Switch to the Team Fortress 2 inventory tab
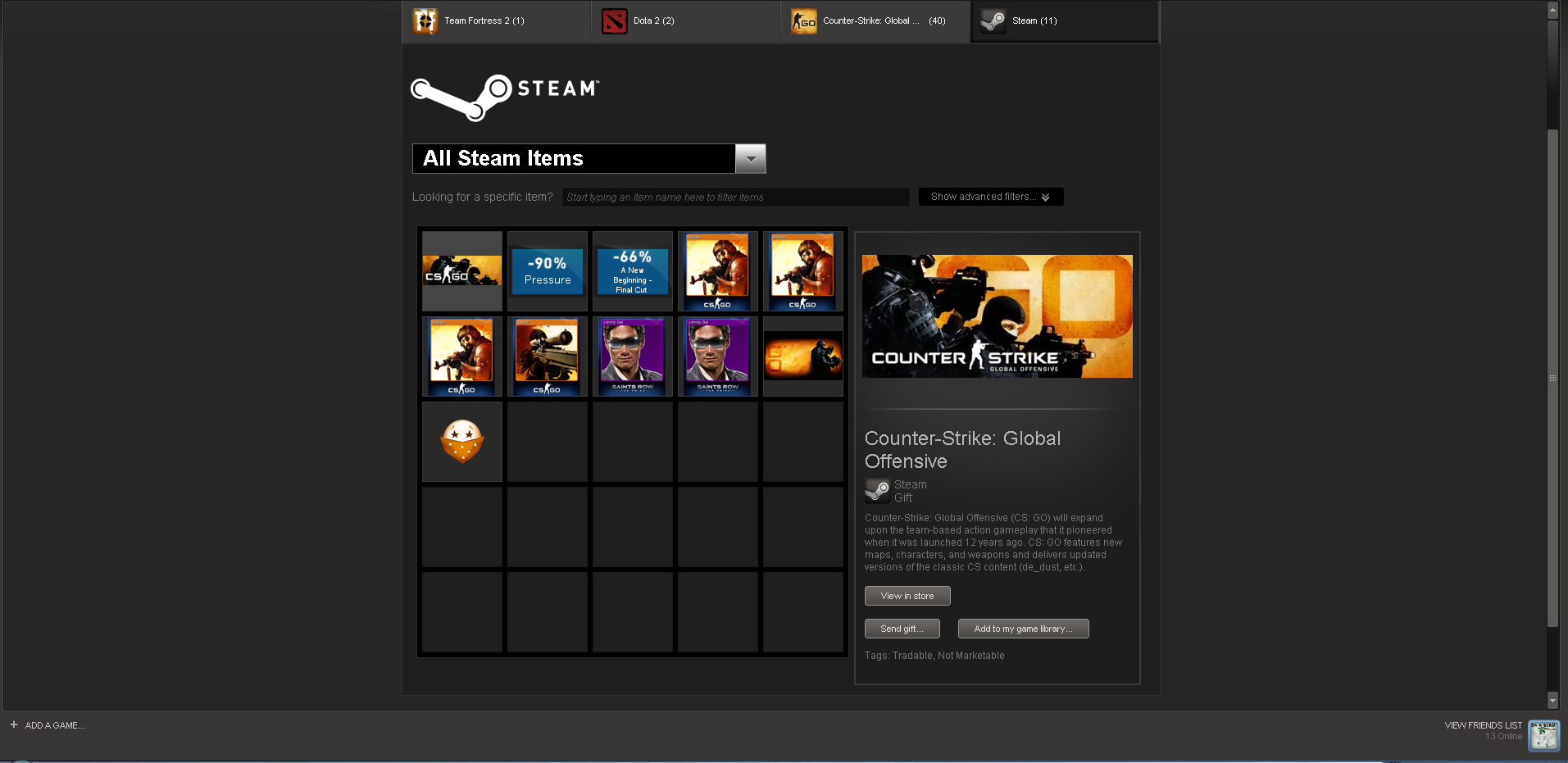Screen dimensions: 1568x763 pyautogui.click(x=496, y=21)
